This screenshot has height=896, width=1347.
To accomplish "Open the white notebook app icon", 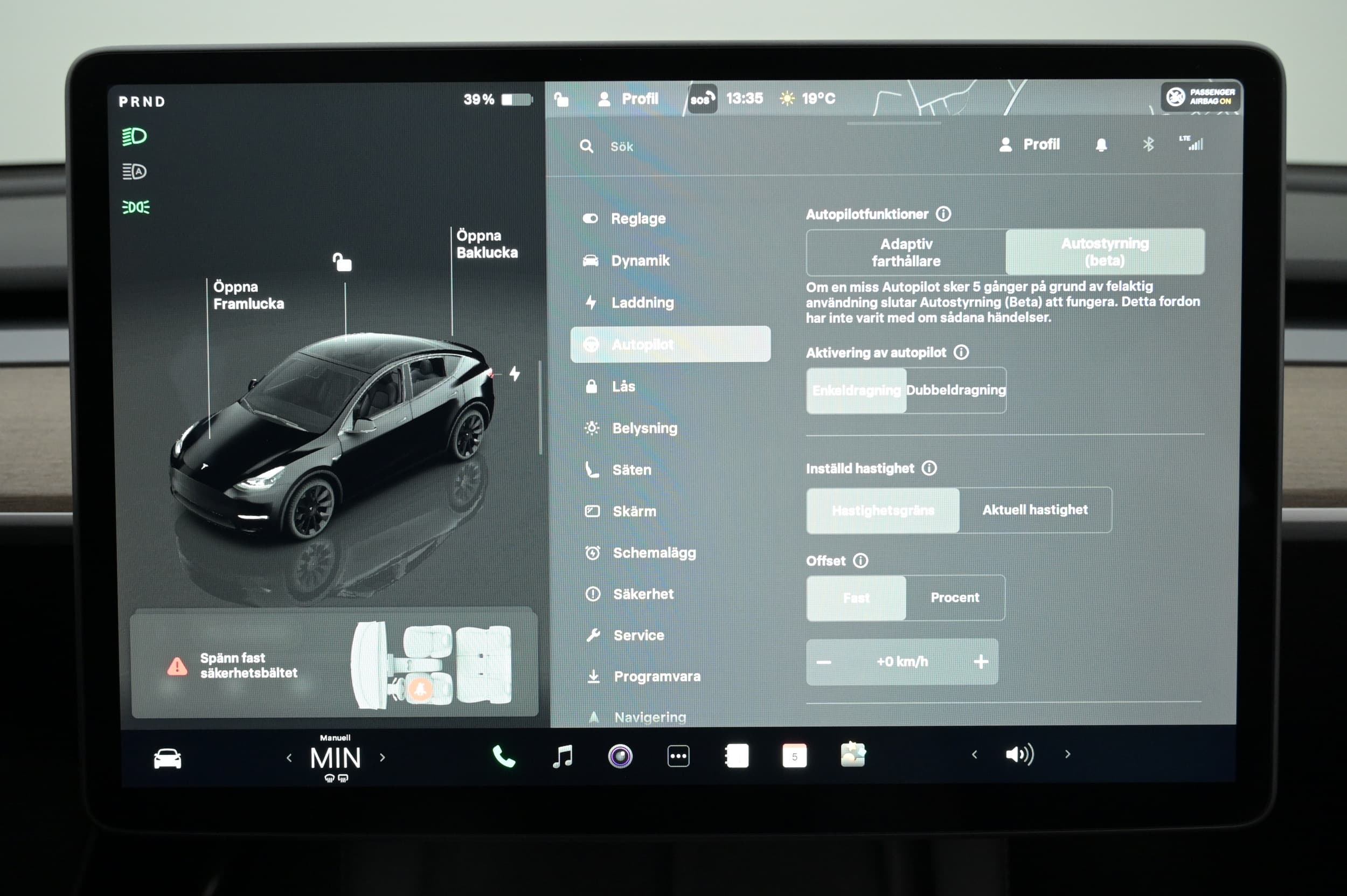I will [737, 755].
